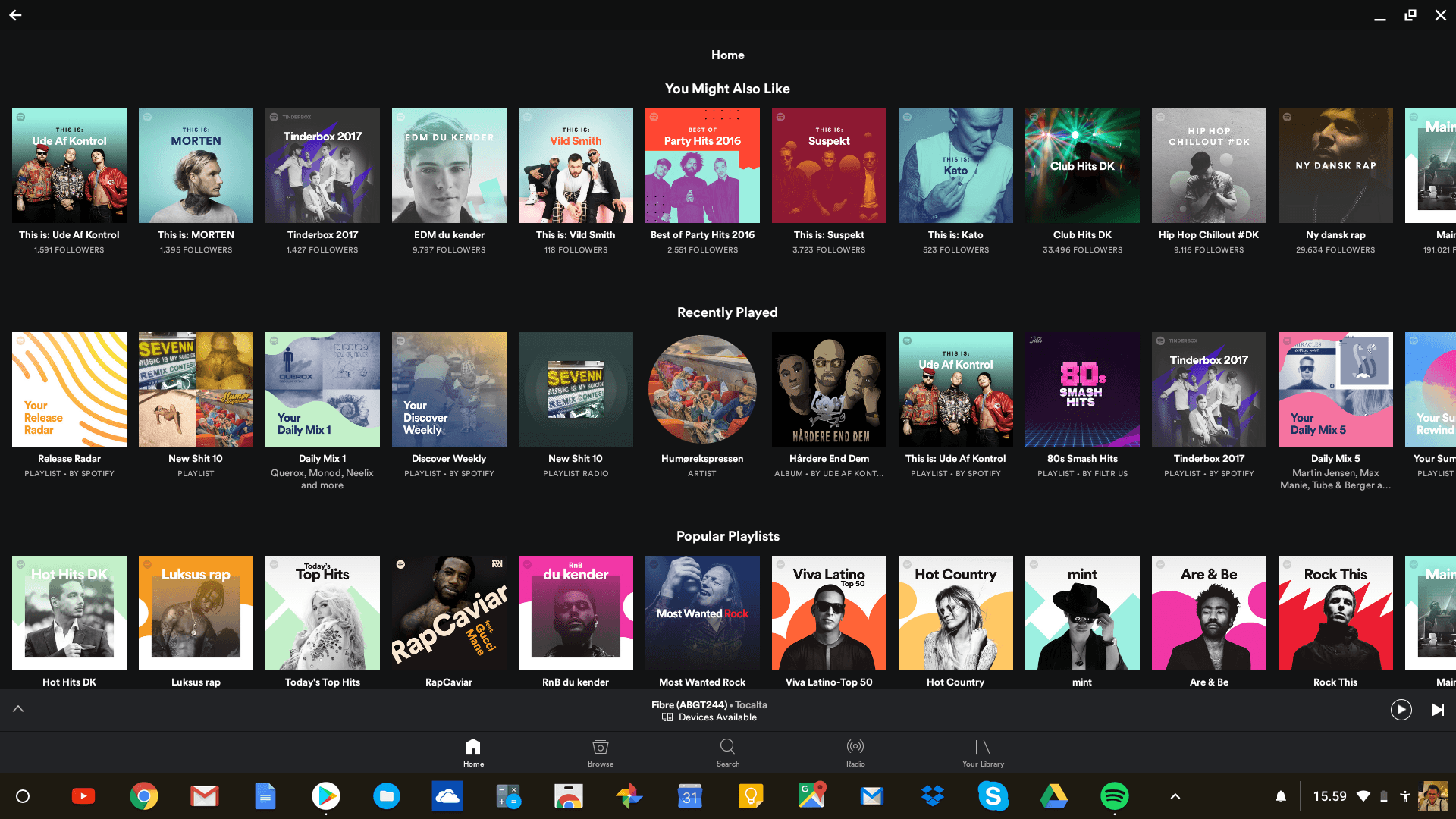This screenshot has width=1456, height=819.
Task: Open This is: MORTEN playlist
Action: click(x=196, y=165)
